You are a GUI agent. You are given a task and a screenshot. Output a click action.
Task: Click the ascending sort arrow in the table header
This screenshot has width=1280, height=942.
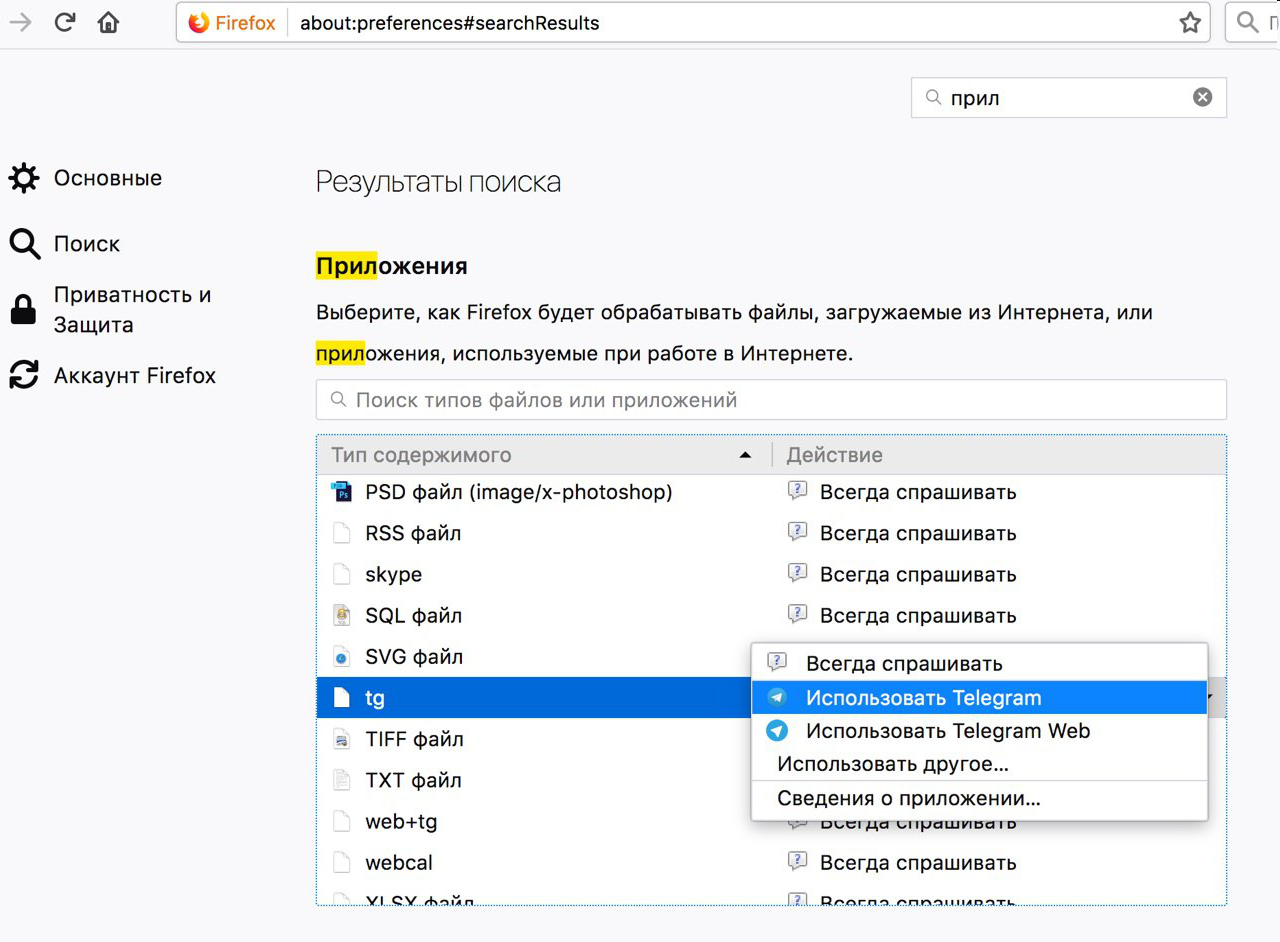tap(745, 456)
